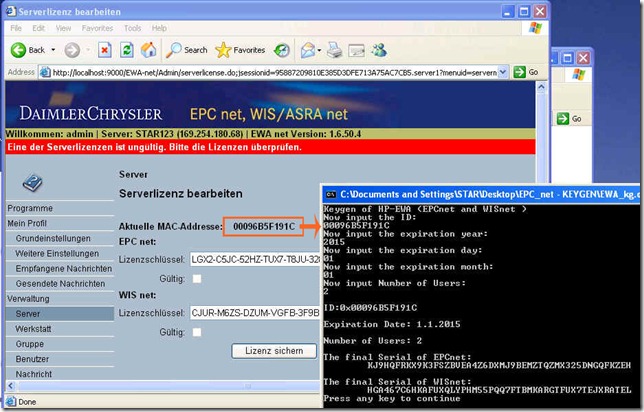Open Verwaltung in the sidebar
Screen dimensions: 644x412
[x=28, y=299]
